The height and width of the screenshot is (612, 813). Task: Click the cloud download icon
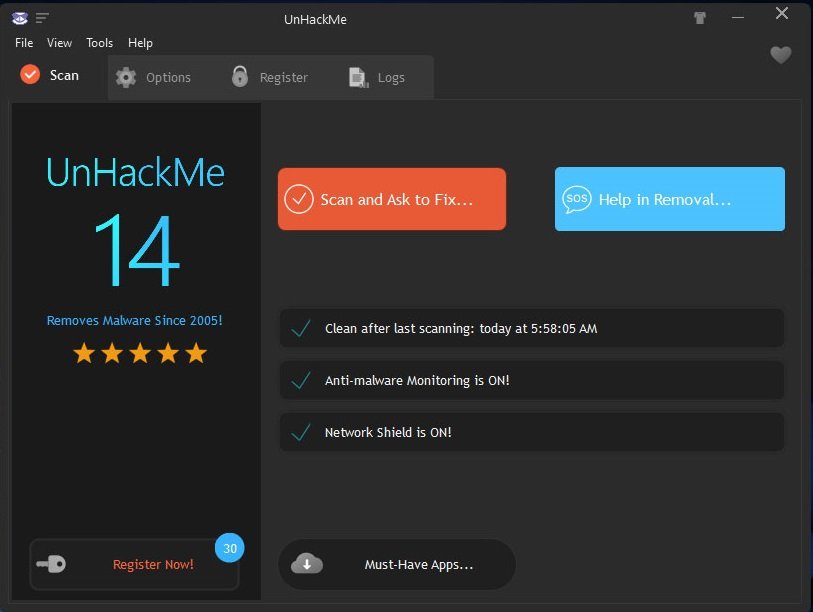(x=306, y=564)
